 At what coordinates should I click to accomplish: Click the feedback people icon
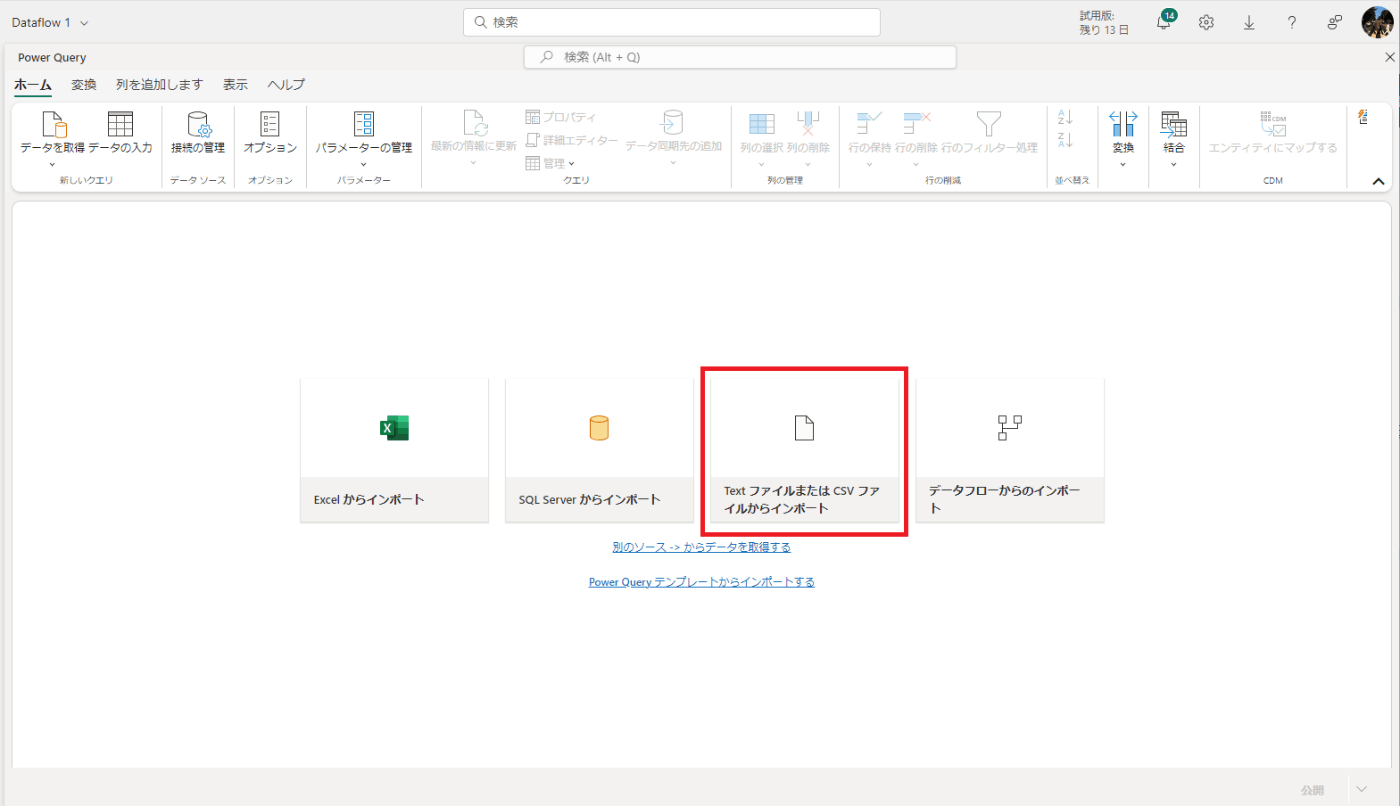coord(1335,22)
